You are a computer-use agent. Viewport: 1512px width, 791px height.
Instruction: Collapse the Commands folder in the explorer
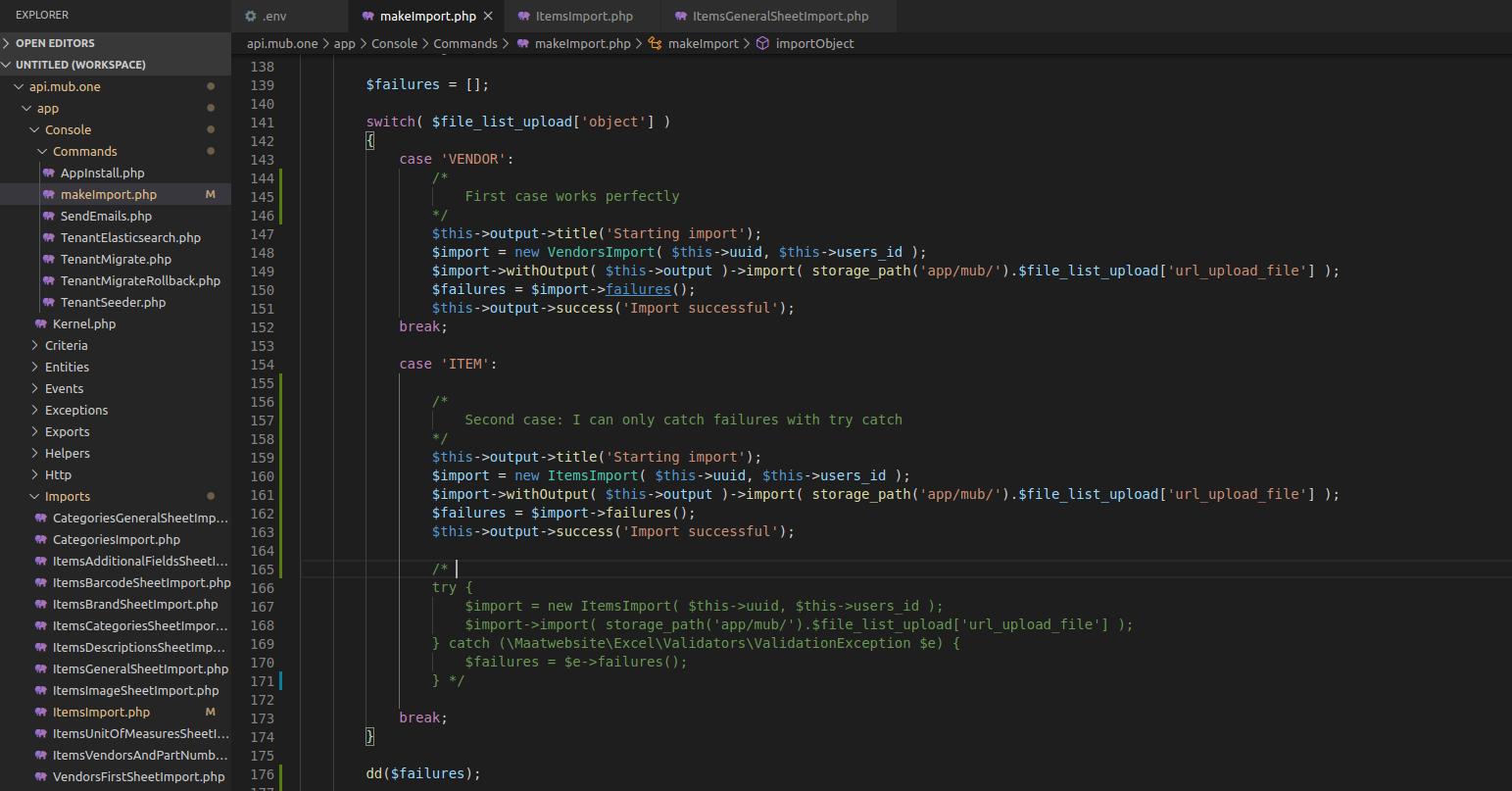point(40,151)
